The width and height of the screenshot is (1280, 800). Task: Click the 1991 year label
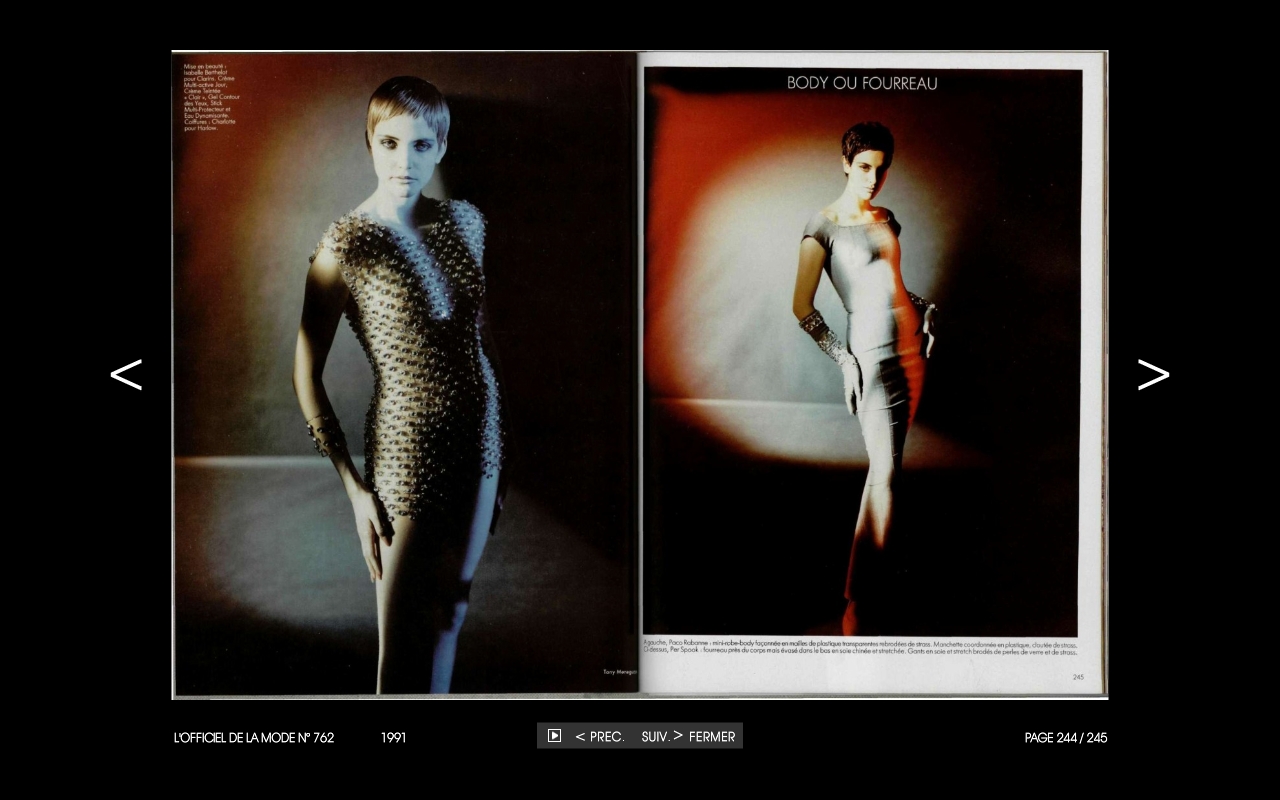coord(393,738)
